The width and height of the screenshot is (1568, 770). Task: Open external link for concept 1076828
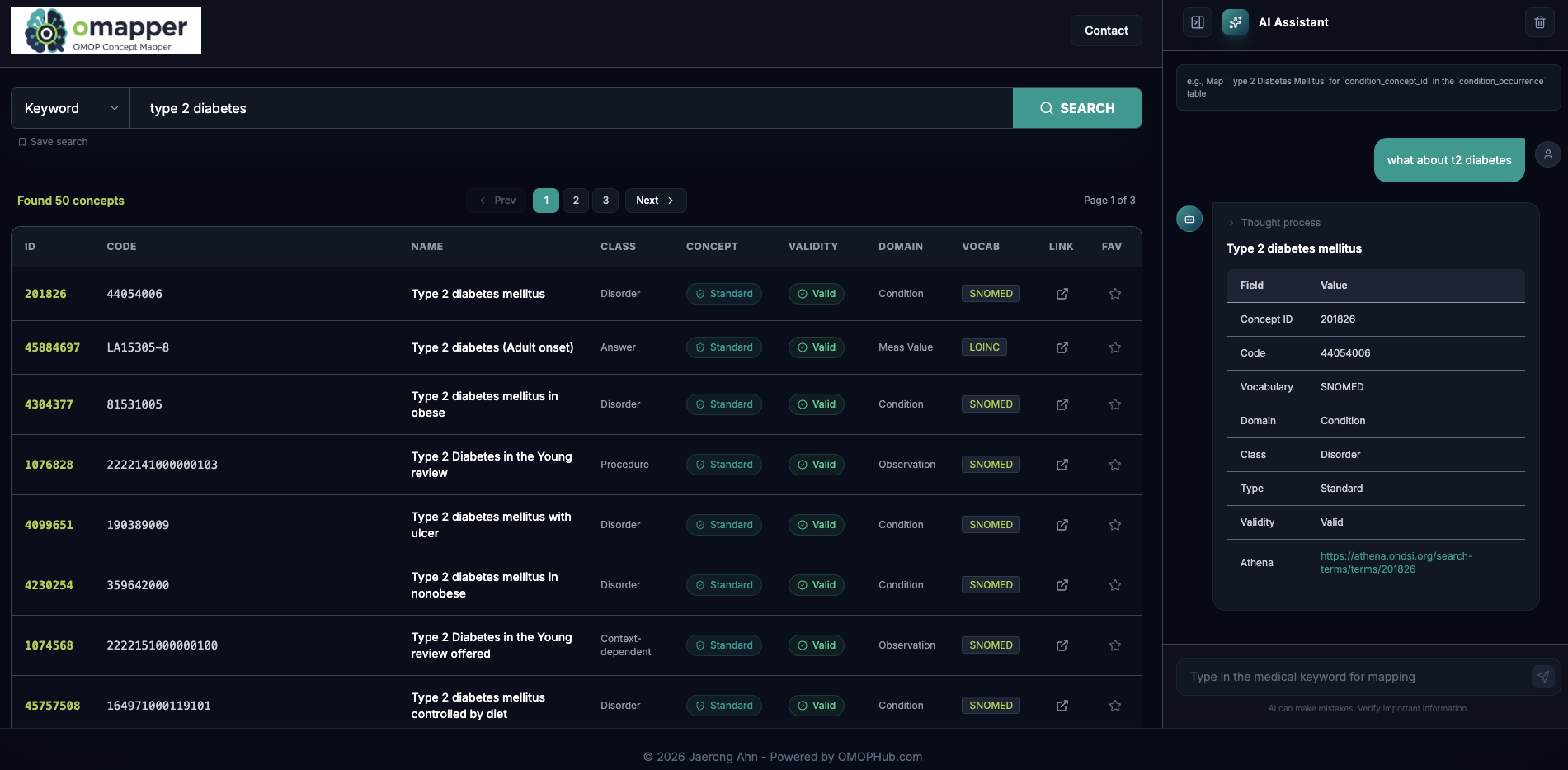[x=1062, y=465]
